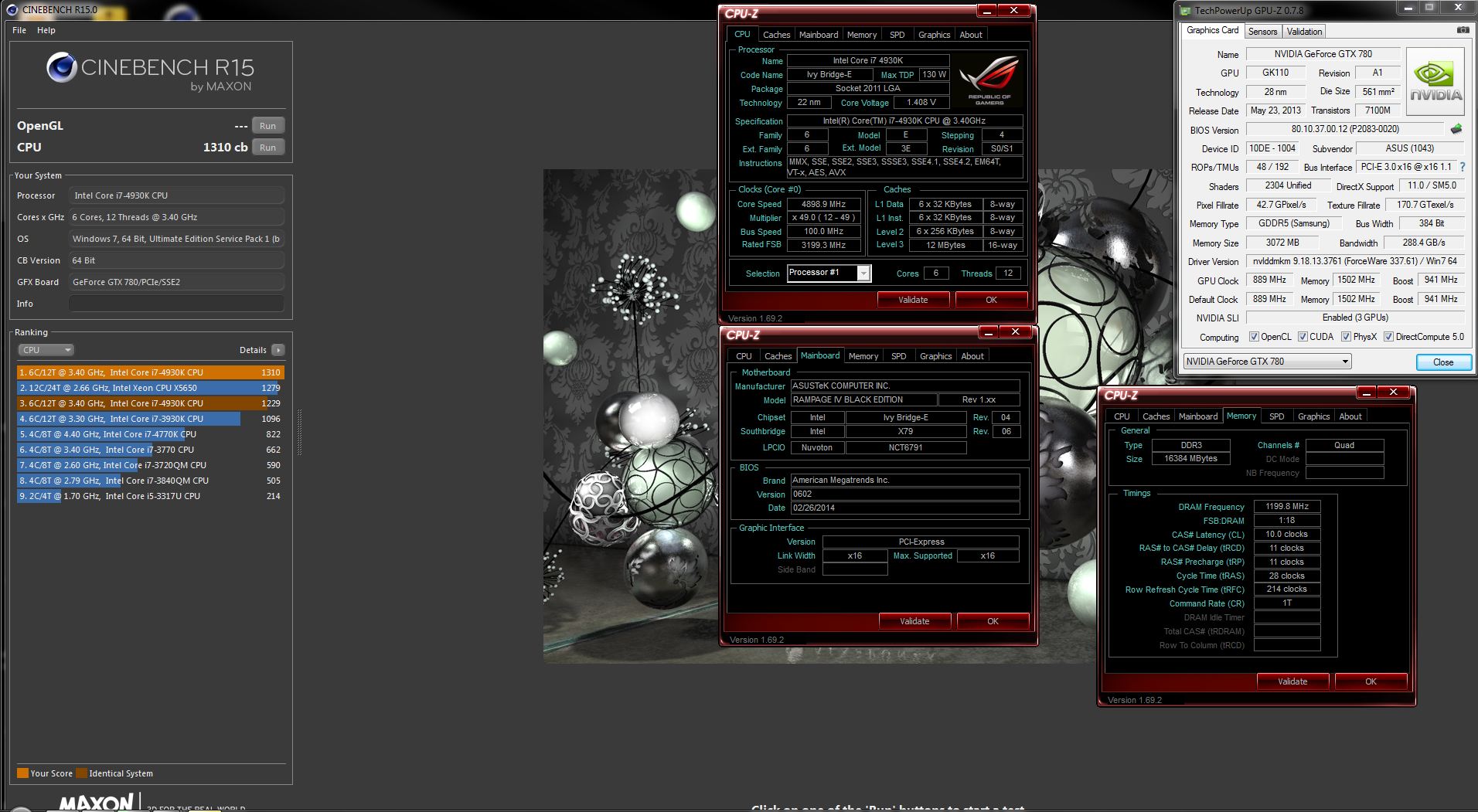Click the GPU-Z screenshot camera icon
This screenshot has height=812, width=1478.
click(1463, 30)
